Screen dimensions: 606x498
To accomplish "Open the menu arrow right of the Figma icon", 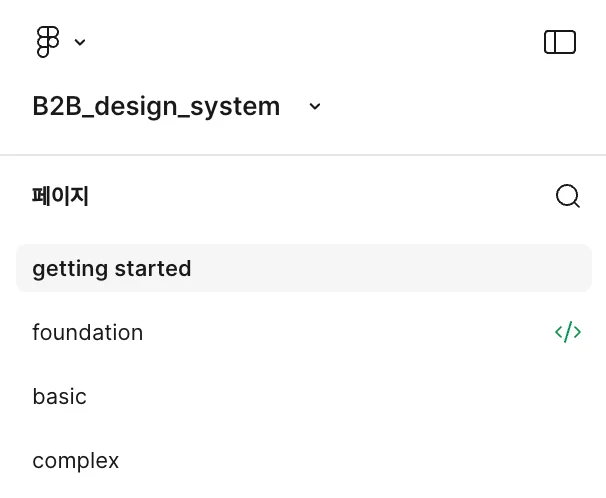I will [80, 42].
